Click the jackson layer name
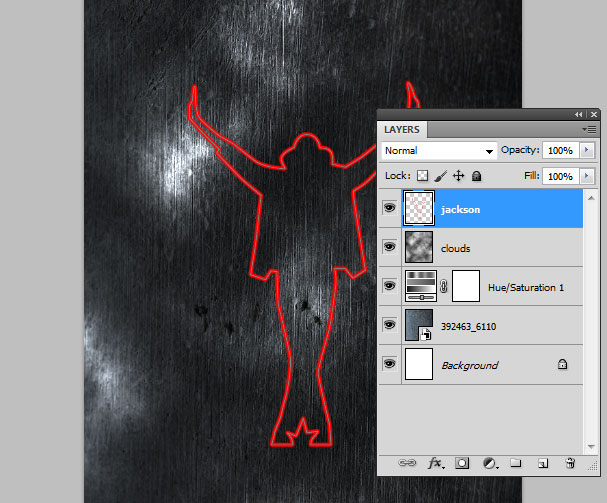Viewport: 607px width, 503px height. tap(461, 209)
